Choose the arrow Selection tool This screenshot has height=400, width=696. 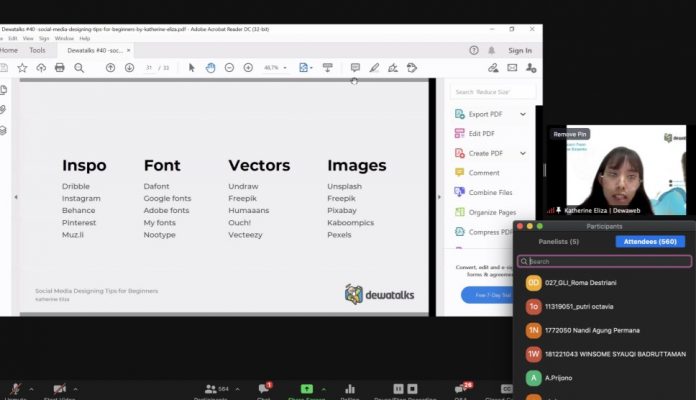[191, 67]
